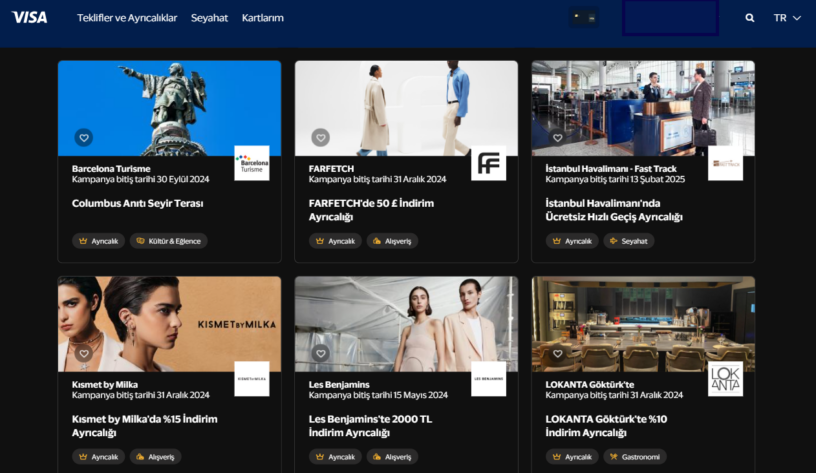
Task: Click the LOKANTA brand logo tile
Action: point(725,379)
